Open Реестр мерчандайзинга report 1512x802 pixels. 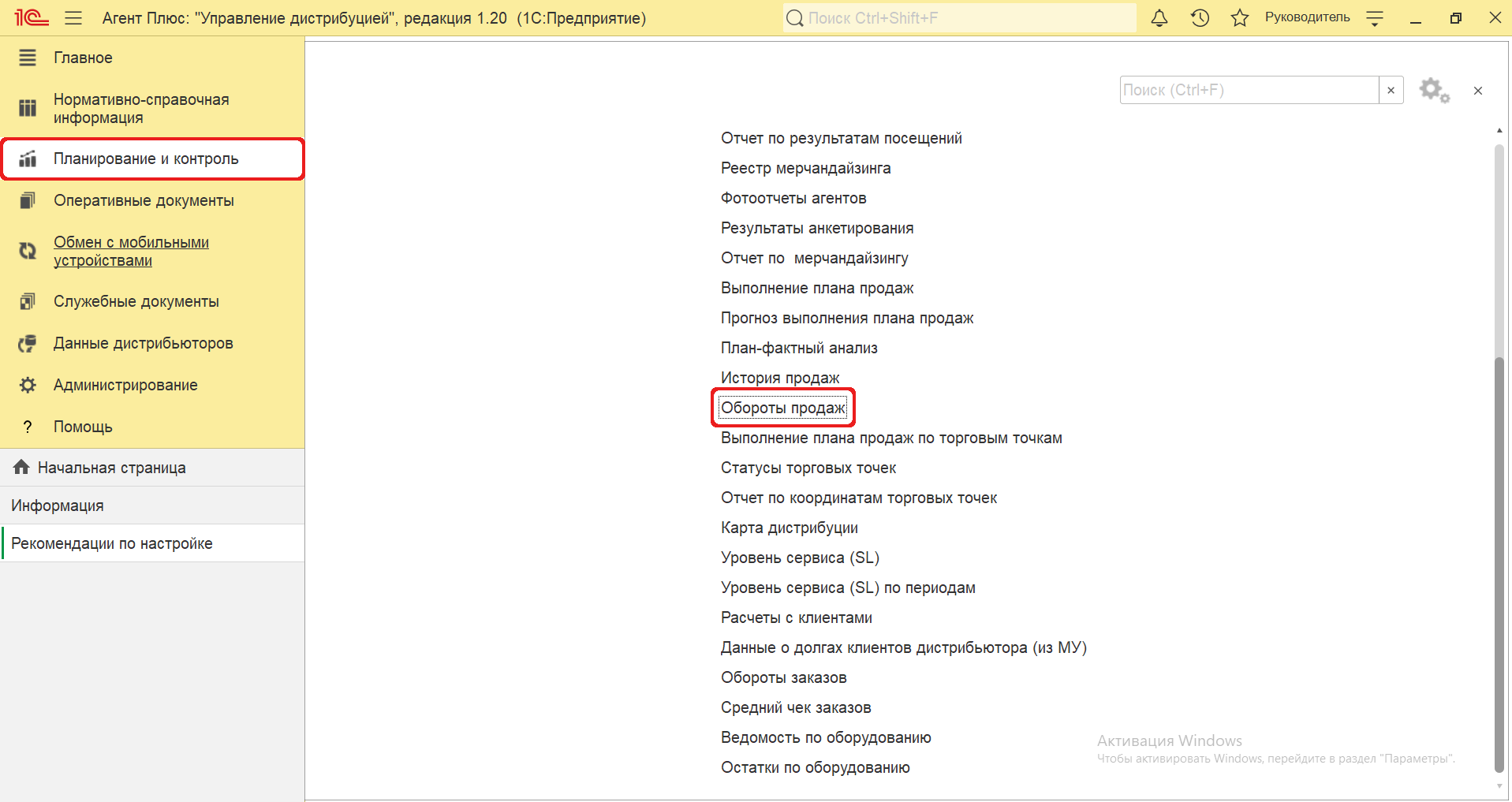(805, 168)
